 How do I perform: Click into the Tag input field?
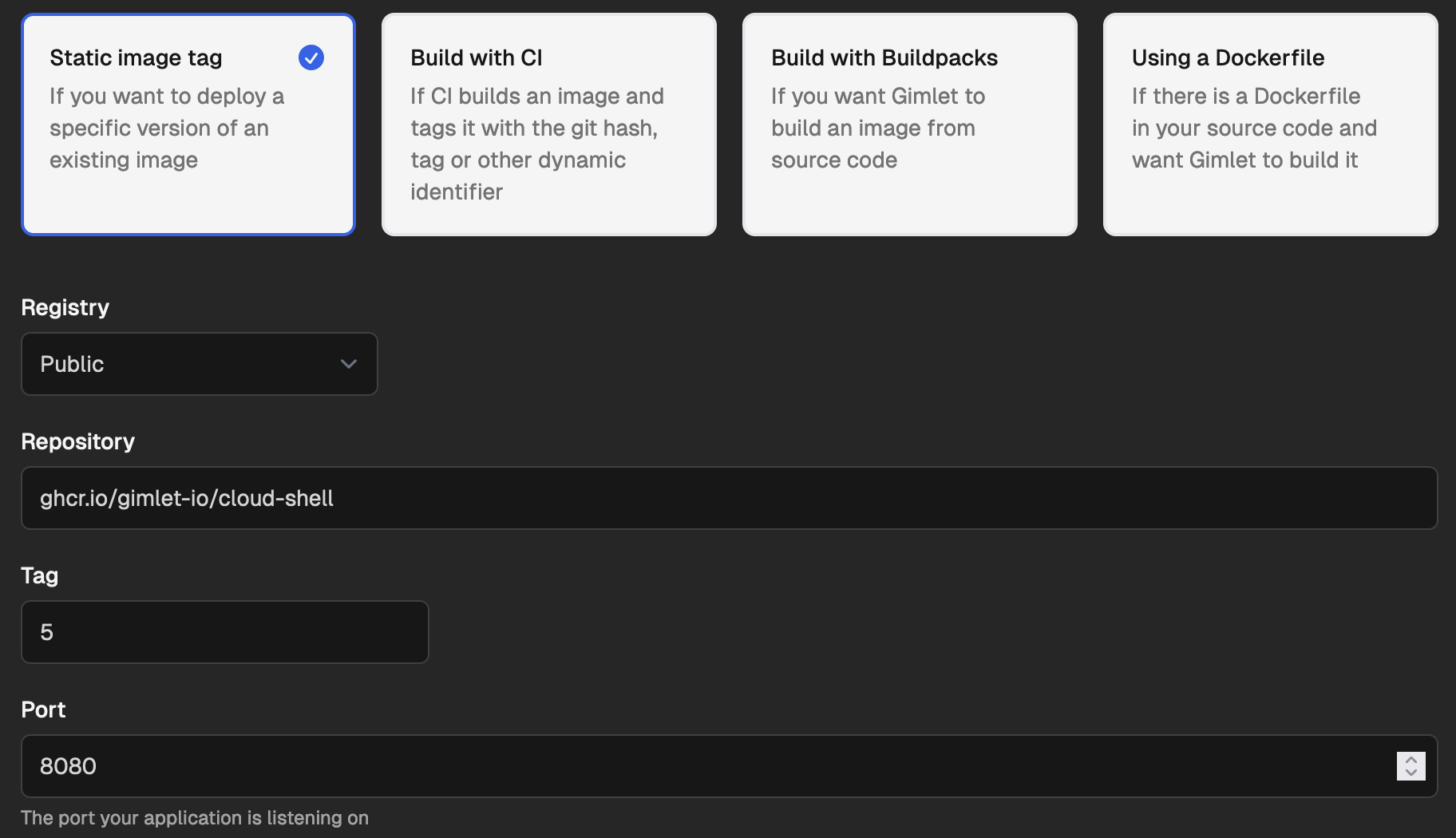[x=225, y=632]
